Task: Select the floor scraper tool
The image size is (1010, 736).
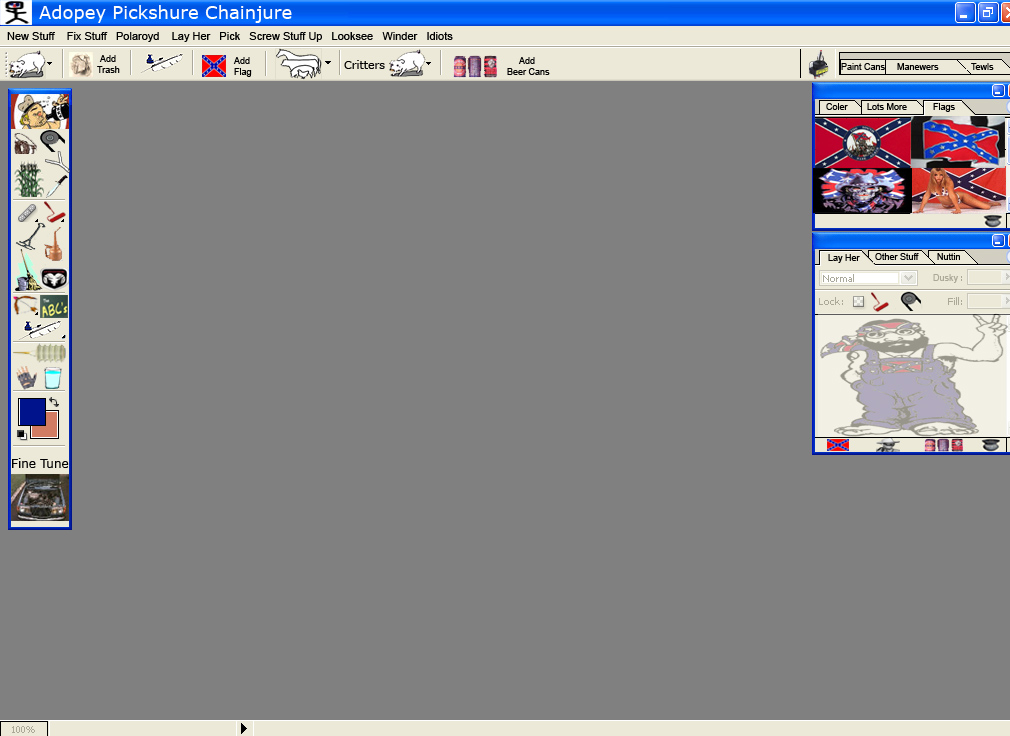Action: coord(30,236)
